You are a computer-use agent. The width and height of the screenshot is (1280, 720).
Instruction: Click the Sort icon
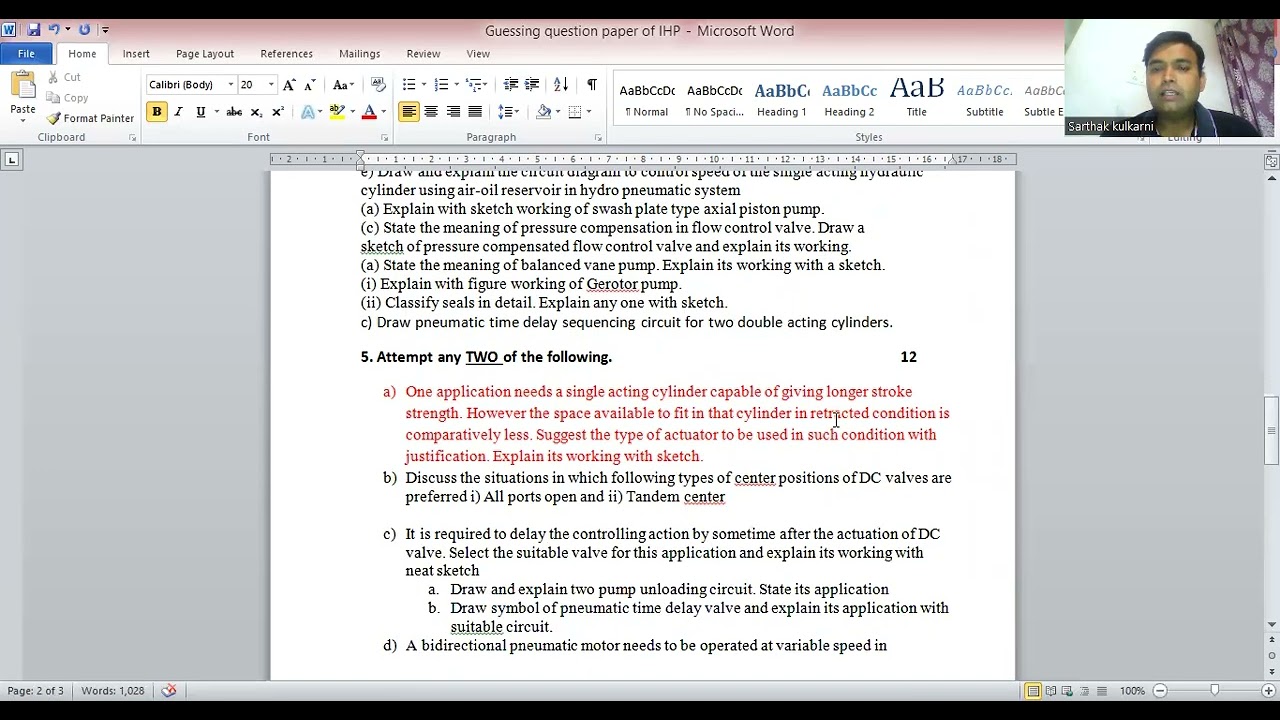point(561,85)
